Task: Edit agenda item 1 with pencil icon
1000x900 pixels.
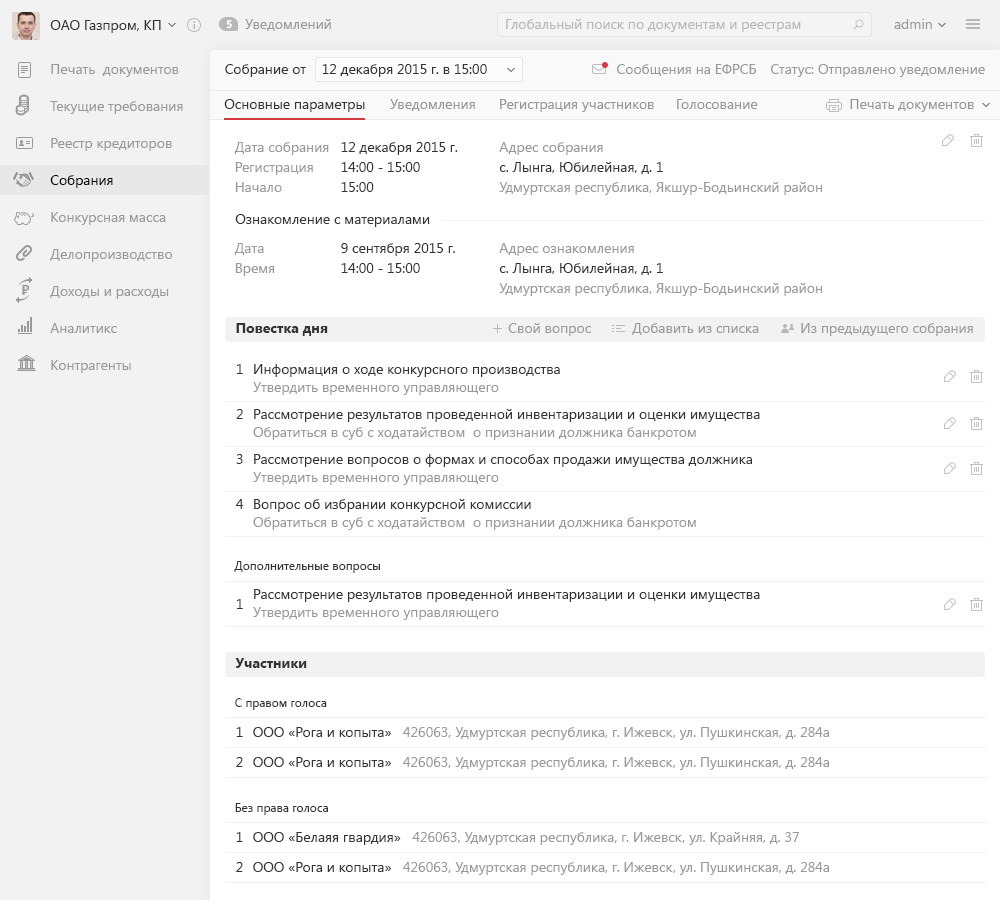Action: pyautogui.click(x=950, y=377)
